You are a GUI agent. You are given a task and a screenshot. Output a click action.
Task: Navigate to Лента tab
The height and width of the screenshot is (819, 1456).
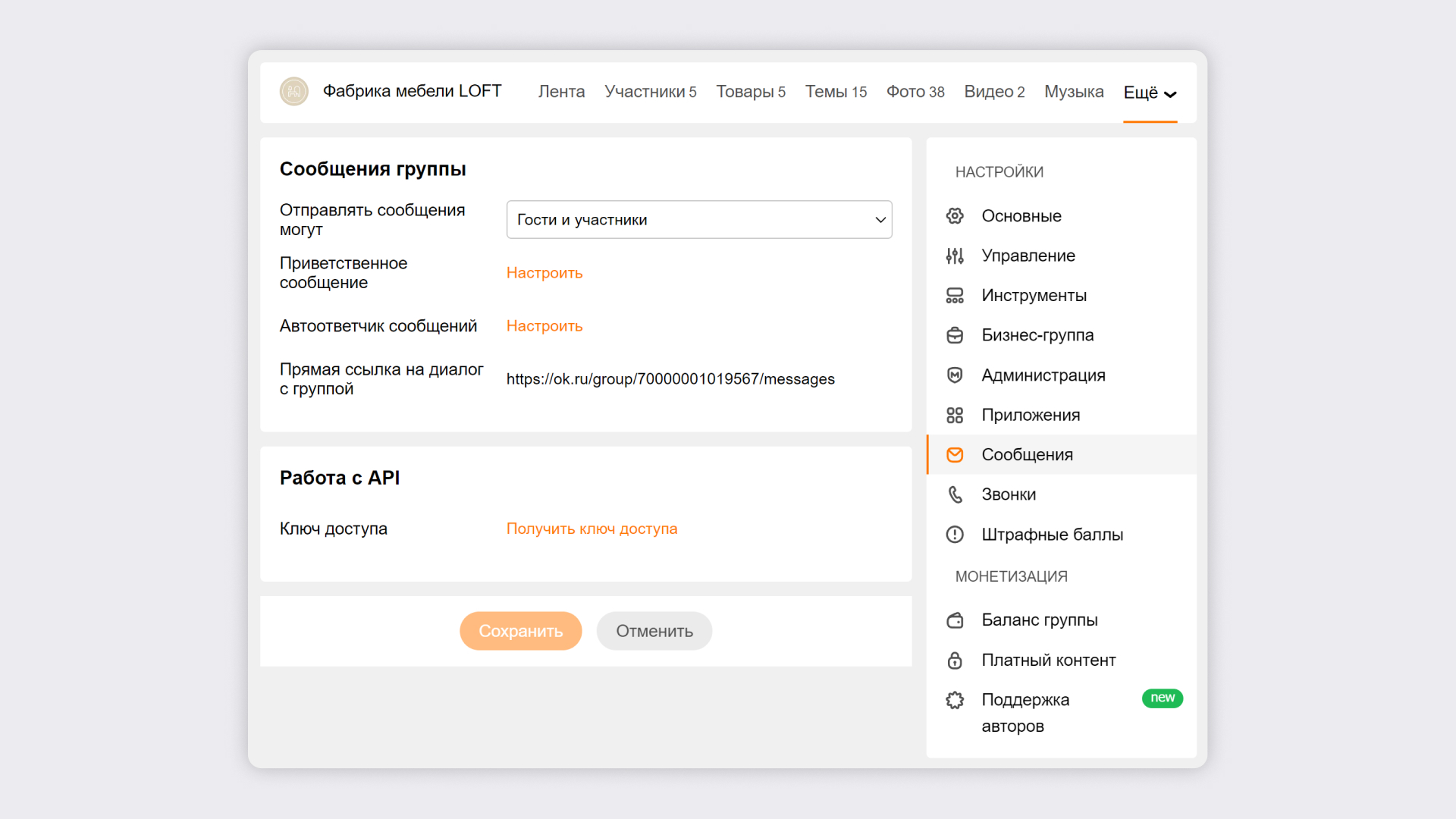[x=560, y=90]
